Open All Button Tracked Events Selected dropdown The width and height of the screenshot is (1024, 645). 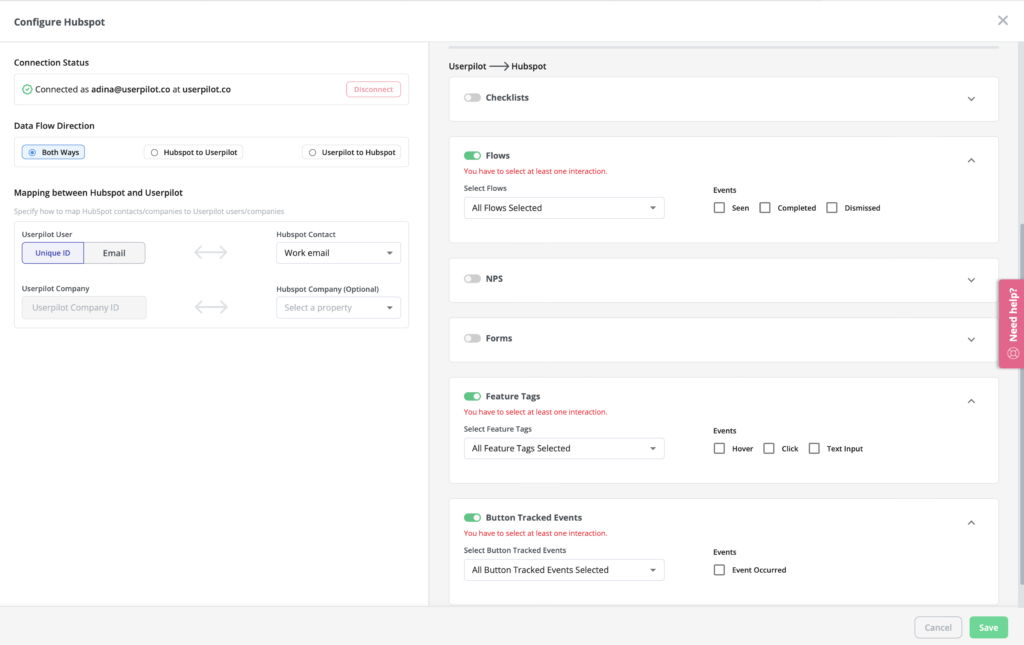tap(564, 570)
